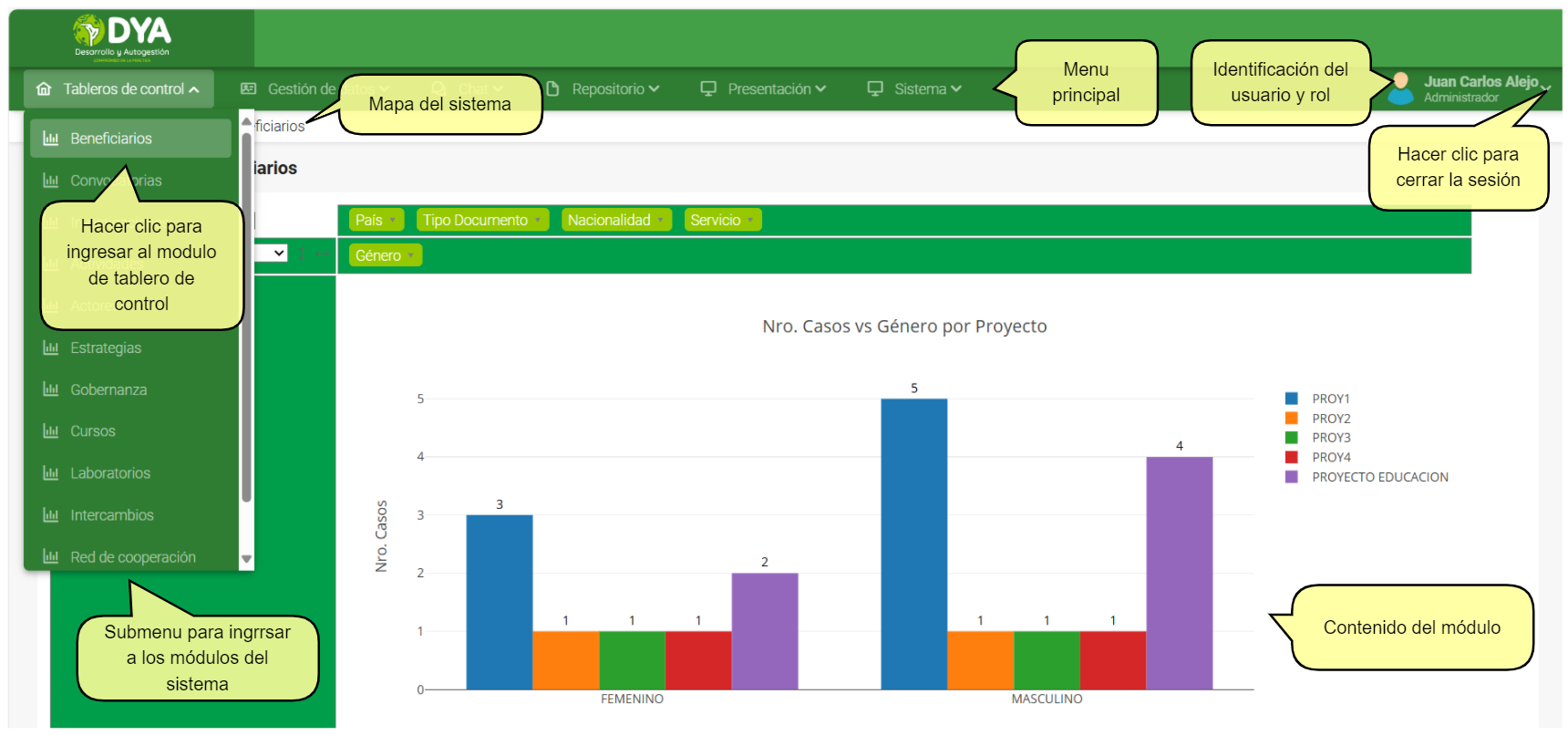Open the Intercambios submenu entry
Image resolution: width=1568 pixels, height=746 pixels.
coord(112,515)
